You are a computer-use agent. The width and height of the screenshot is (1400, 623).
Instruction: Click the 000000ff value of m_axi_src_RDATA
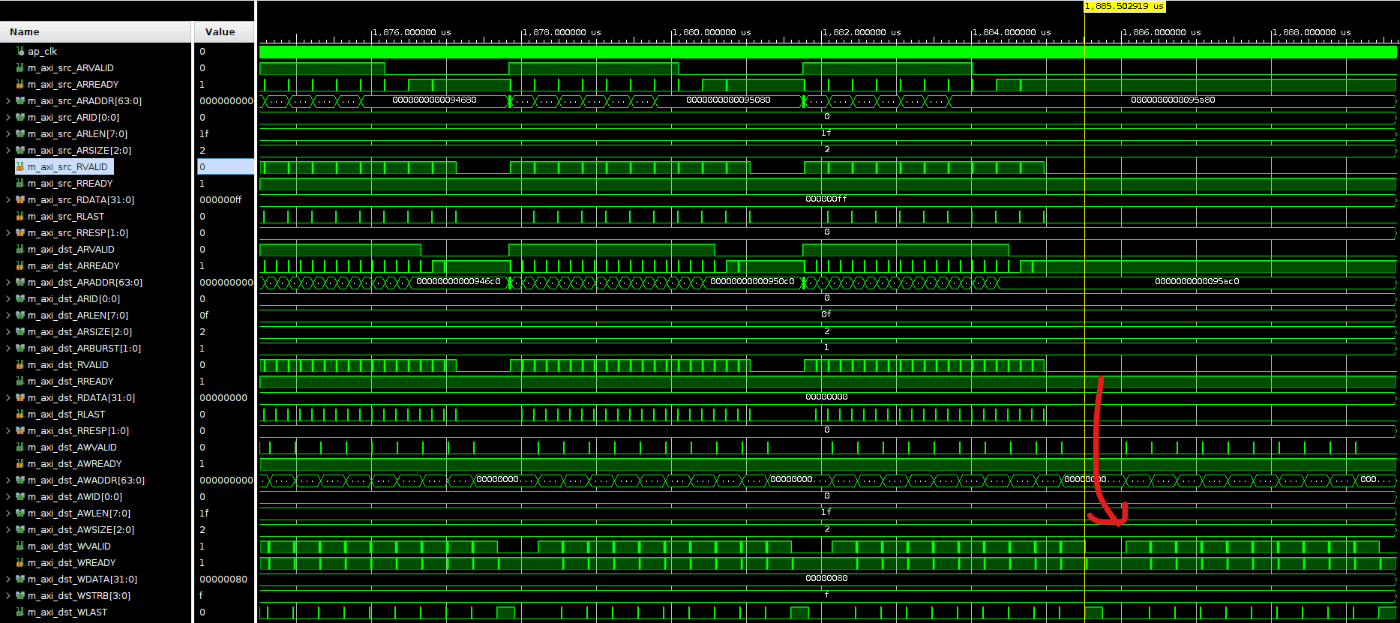point(220,199)
